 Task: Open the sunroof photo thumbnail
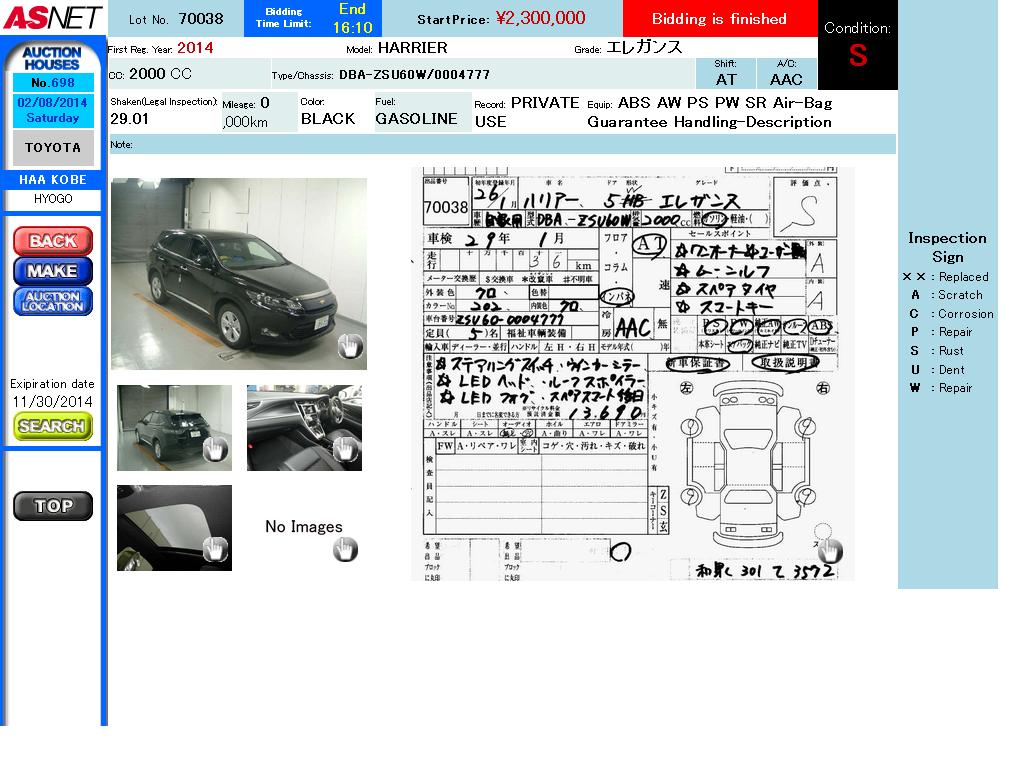pos(173,527)
